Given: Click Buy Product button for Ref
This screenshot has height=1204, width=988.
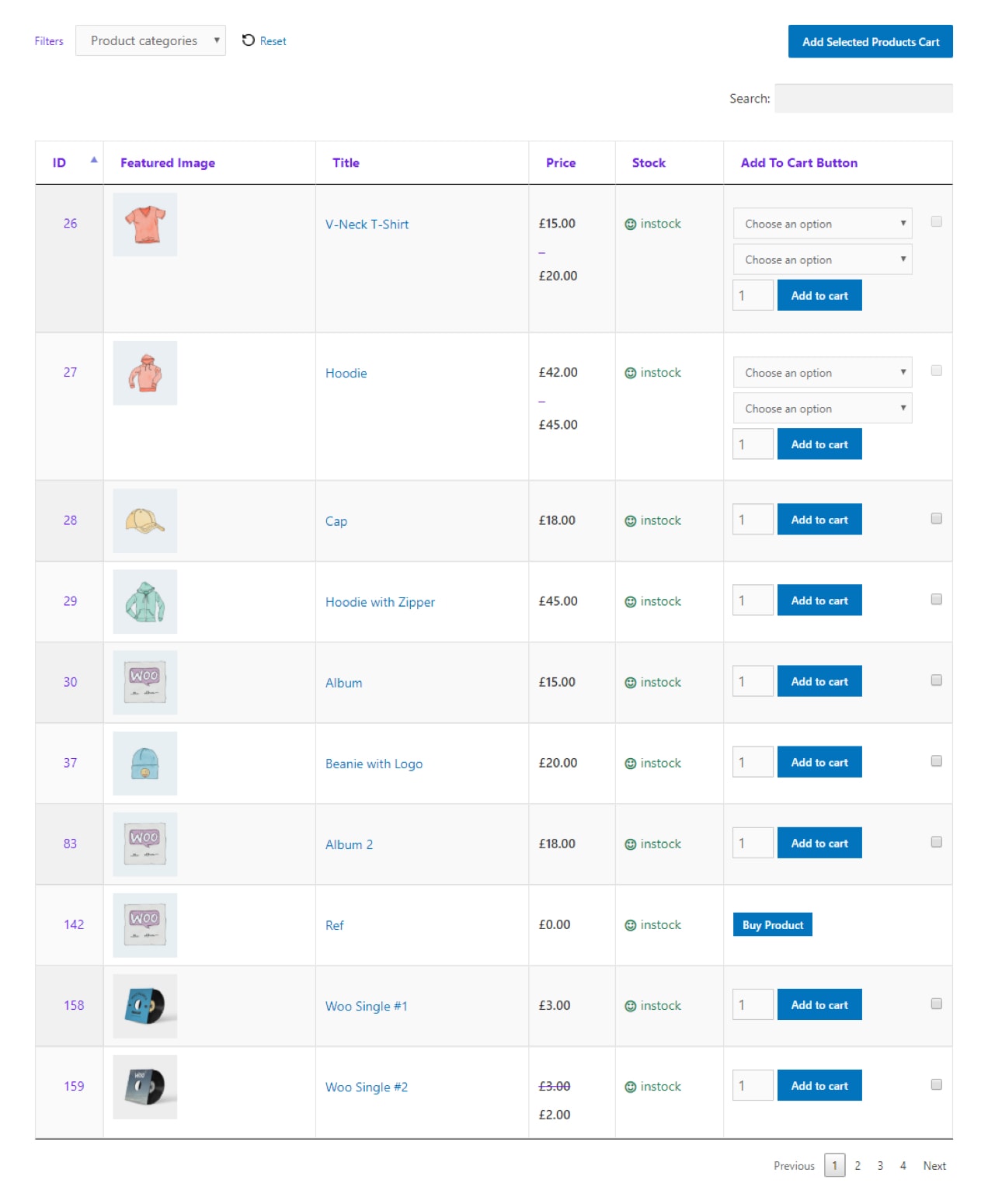Looking at the screenshot, I should tap(773, 925).
